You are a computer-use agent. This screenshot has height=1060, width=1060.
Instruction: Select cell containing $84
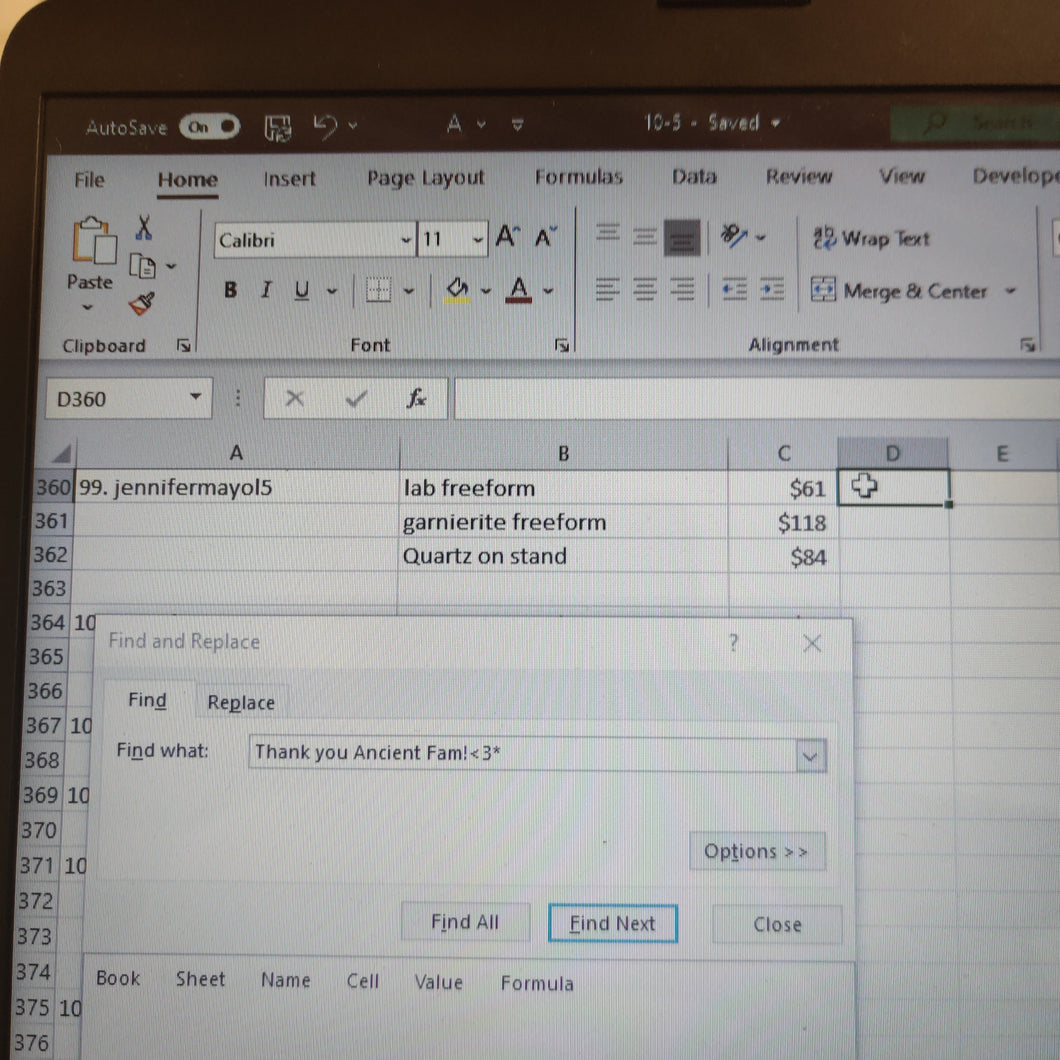[784, 556]
